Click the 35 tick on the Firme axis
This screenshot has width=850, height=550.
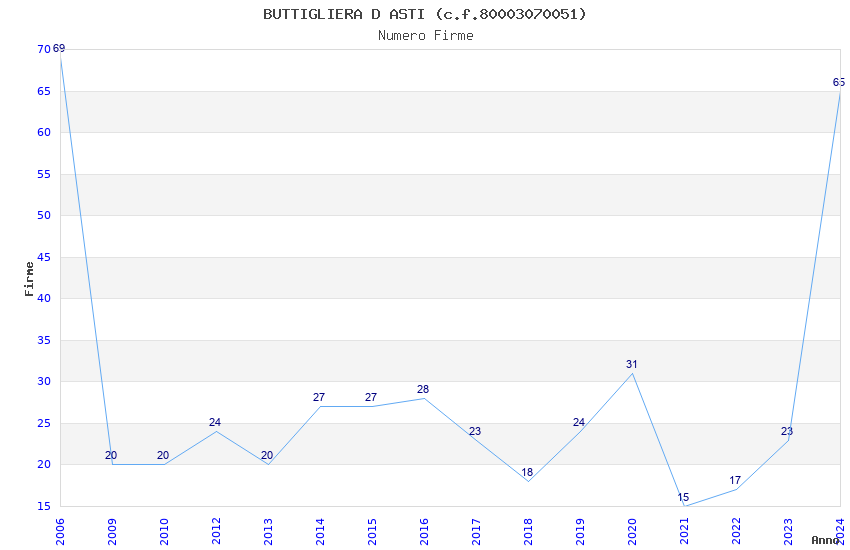point(44,340)
